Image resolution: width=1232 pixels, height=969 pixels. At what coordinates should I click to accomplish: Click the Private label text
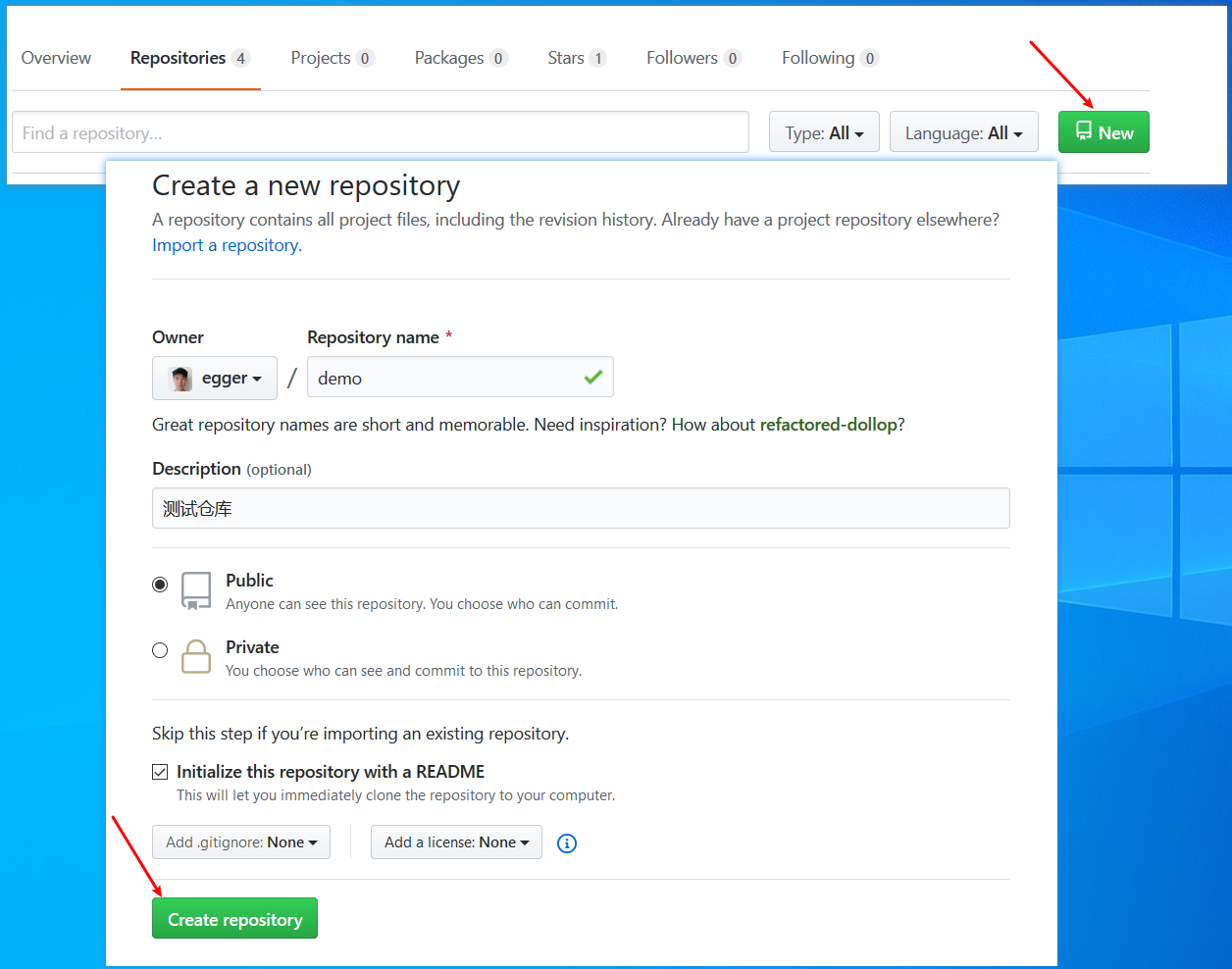point(252,647)
